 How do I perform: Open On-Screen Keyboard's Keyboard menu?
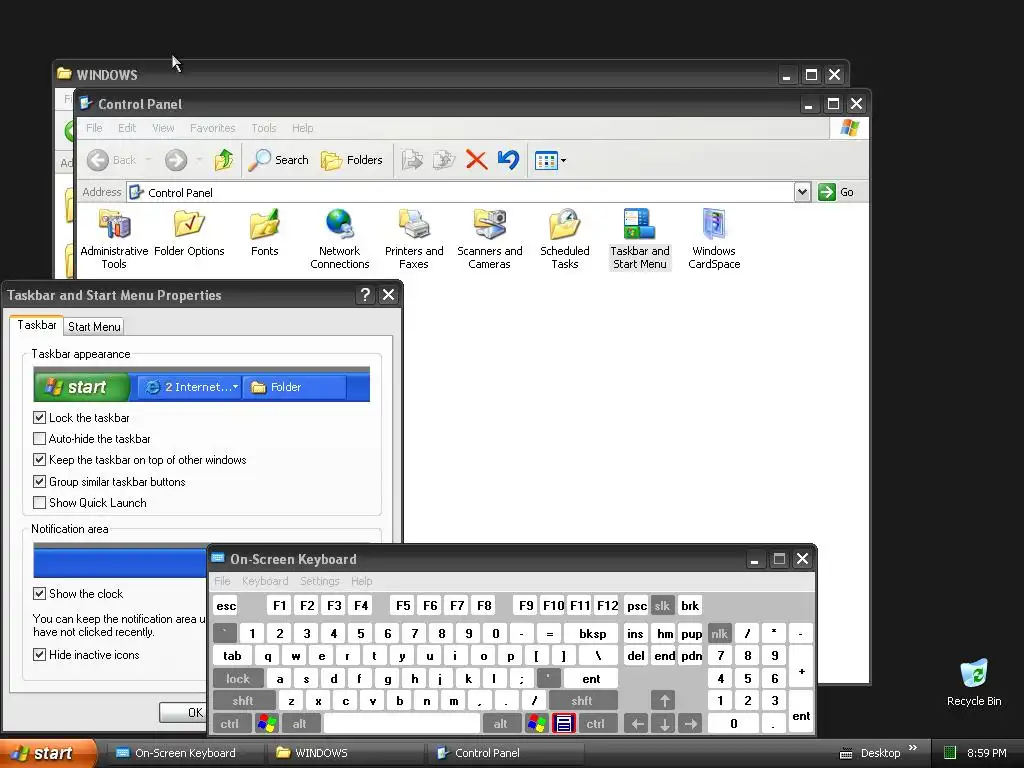click(264, 581)
